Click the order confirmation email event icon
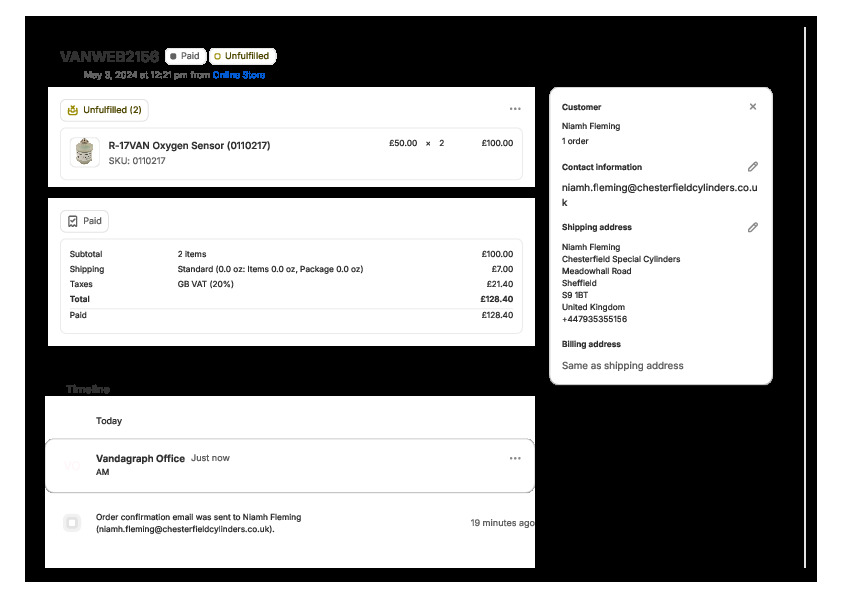 tap(72, 522)
